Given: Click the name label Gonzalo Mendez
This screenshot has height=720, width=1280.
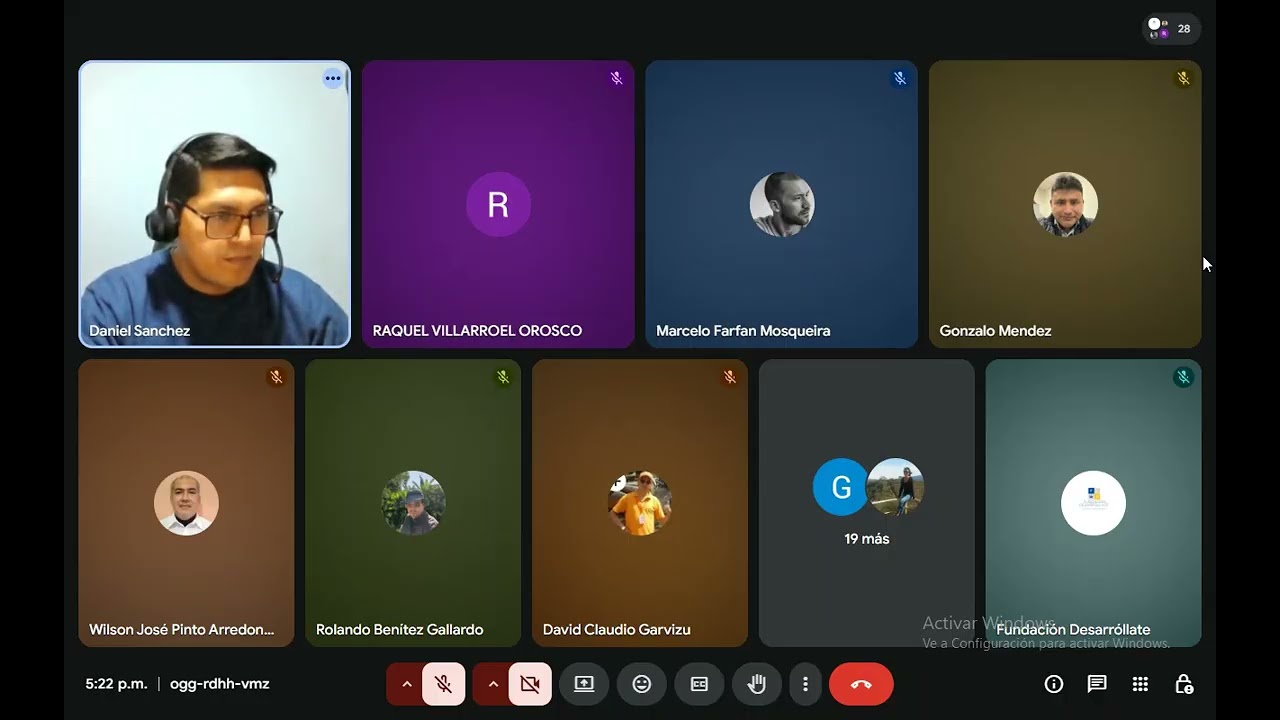Looking at the screenshot, I should coord(995,331).
